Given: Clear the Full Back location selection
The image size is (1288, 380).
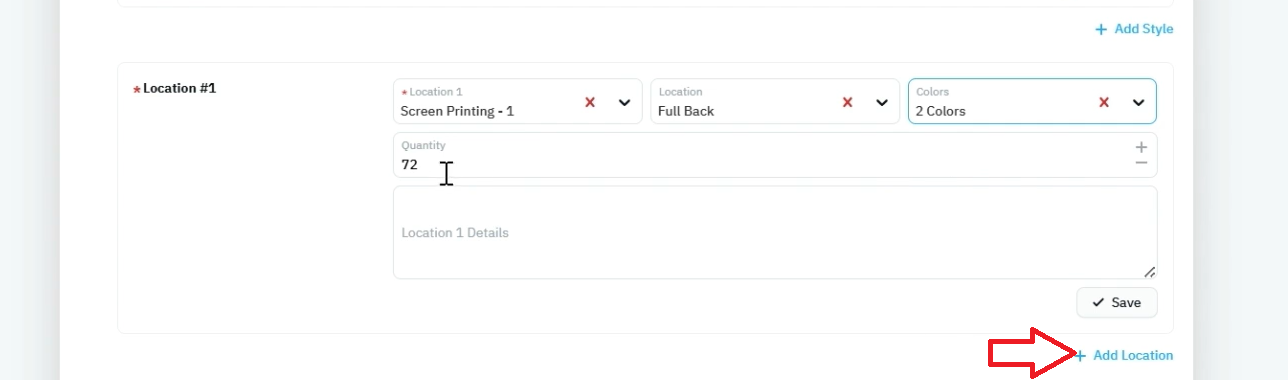Looking at the screenshot, I should click(x=847, y=102).
